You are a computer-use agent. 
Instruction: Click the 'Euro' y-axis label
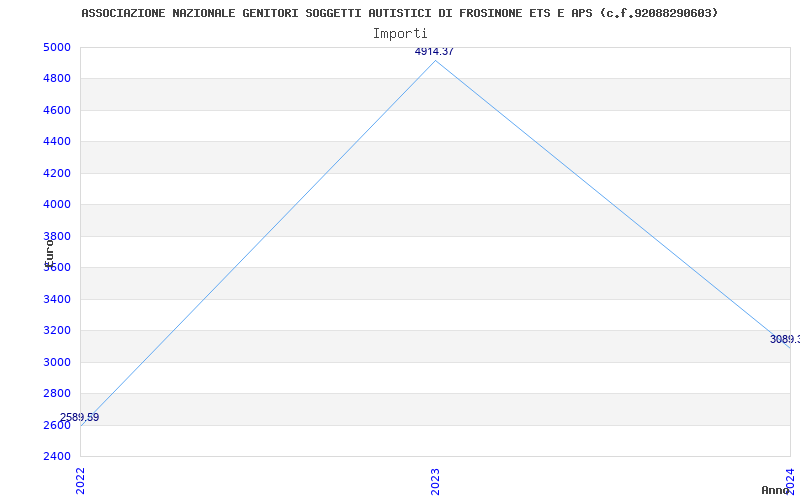[x=49, y=253]
